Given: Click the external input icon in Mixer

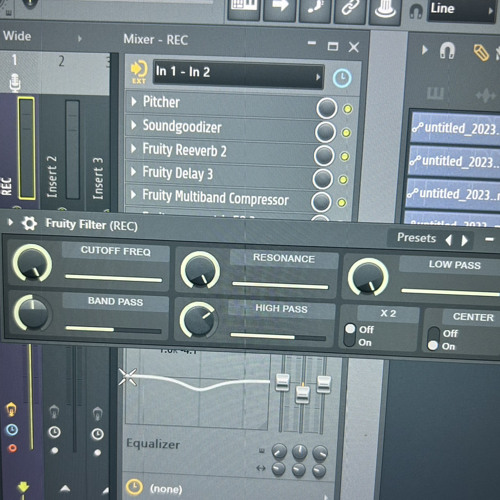Looking at the screenshot, I should (x=139, y=71).
